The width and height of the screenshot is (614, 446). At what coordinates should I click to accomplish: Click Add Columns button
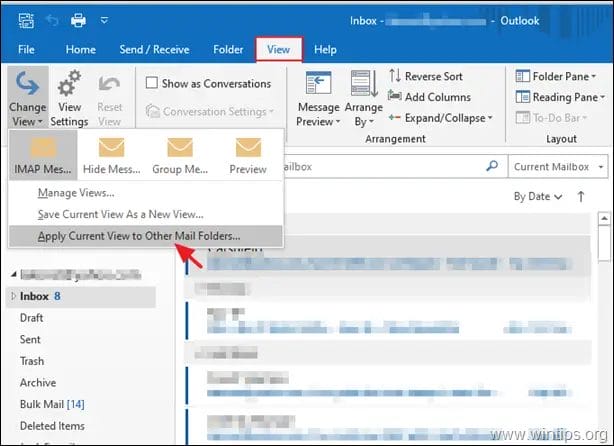pyautogui.click(x=429, y=97)
